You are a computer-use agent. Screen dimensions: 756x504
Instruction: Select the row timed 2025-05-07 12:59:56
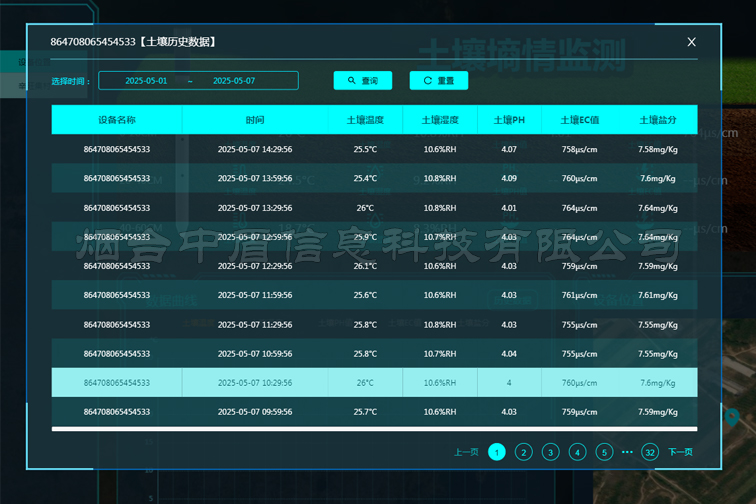coord(374,237)
